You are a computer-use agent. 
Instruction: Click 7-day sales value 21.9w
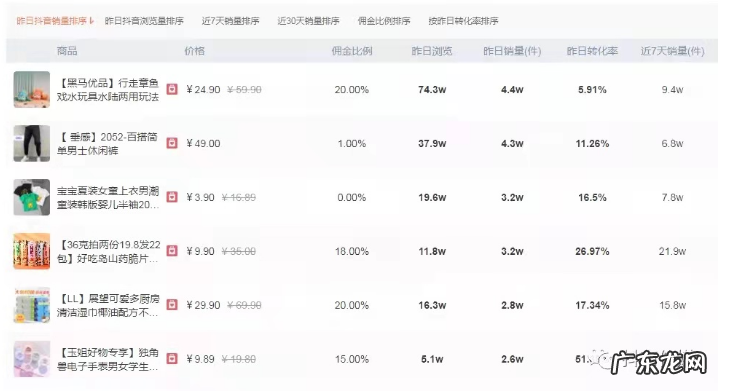pyautogui.click(x=672, y=251)
